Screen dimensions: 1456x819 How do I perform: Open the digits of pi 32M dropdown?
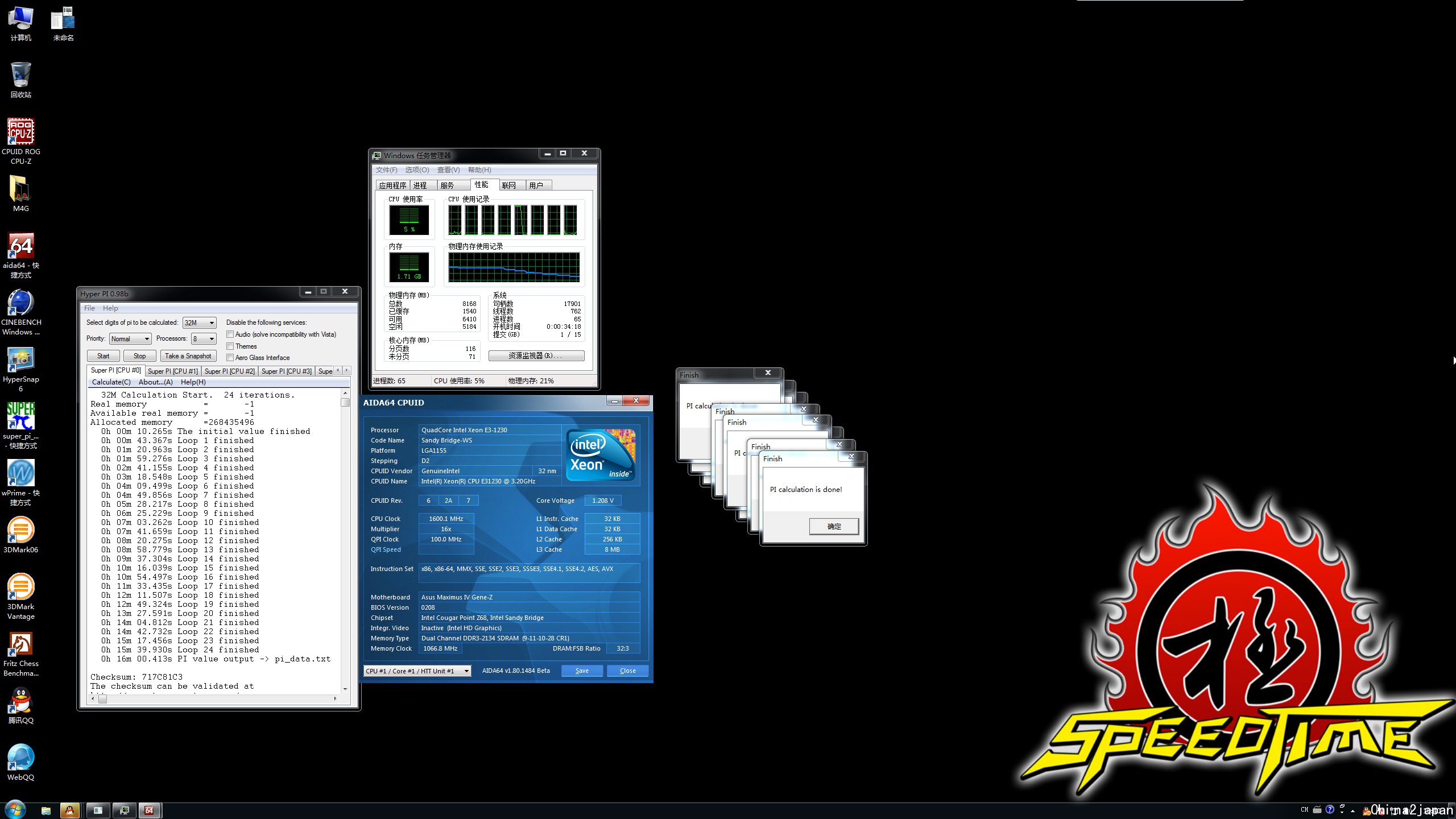pyautogui.click(x=199, y=323)
